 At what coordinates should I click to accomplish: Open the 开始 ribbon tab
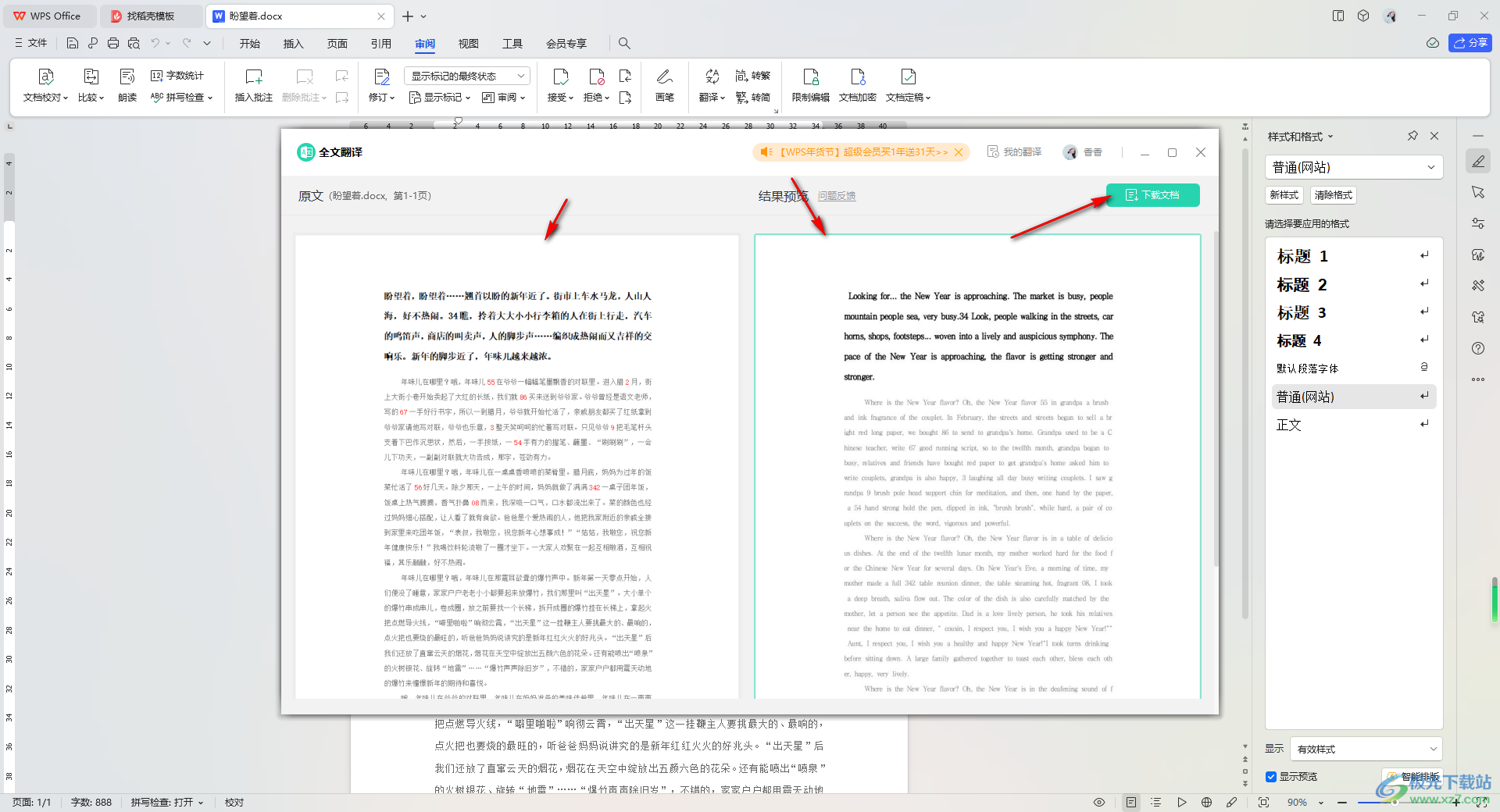(x=250, y=44)
